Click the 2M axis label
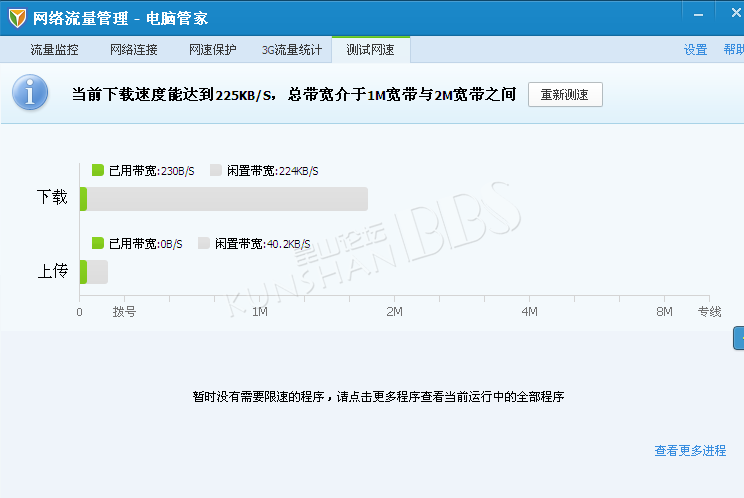744x498 pixels. click(394, 312)
